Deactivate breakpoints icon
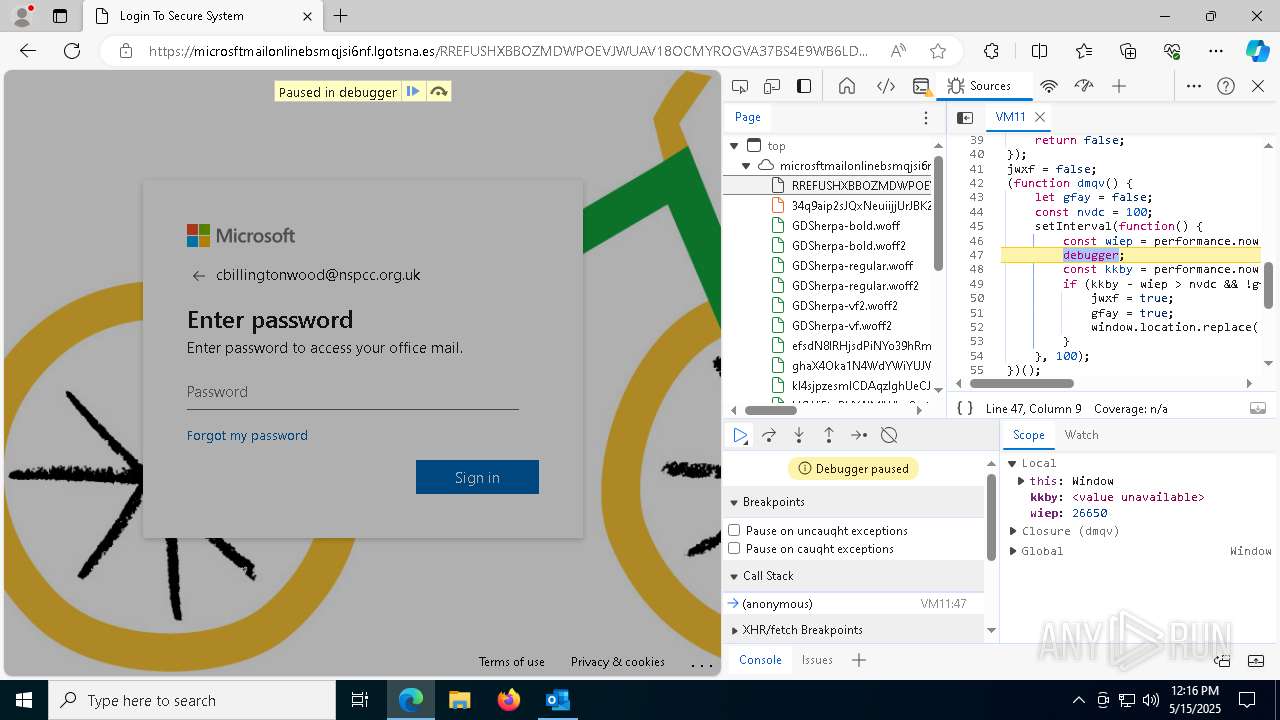Image resolution: width=1280 pixels, height=720 pixels. [x=889, y=435]
